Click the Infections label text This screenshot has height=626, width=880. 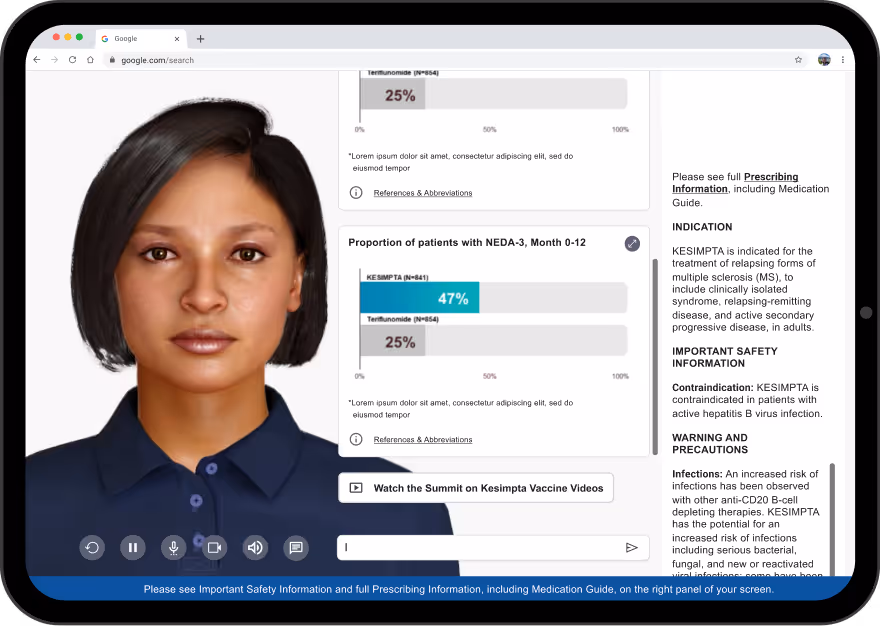pos(697,474)
